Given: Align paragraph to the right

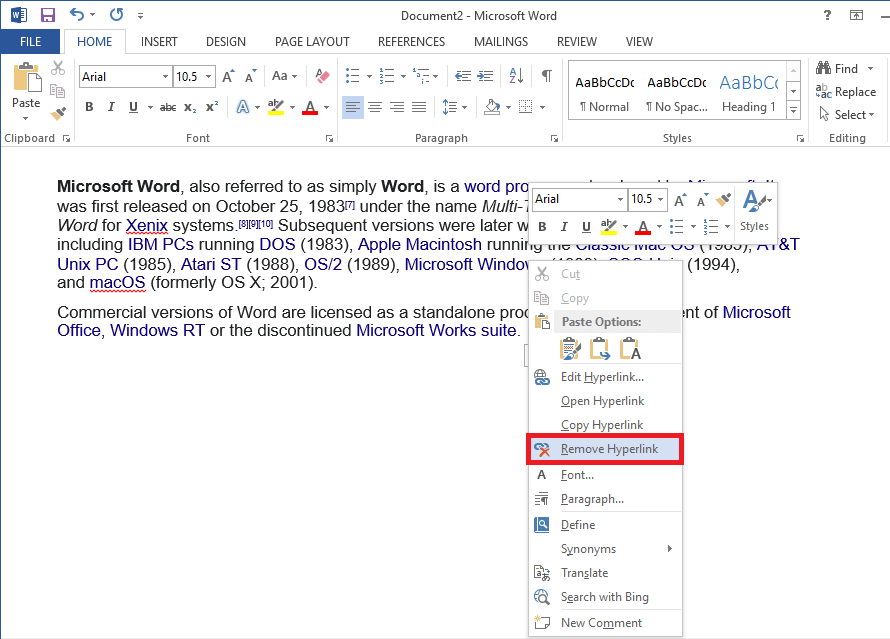Looking at the screenshot, I should pos(397,107).
